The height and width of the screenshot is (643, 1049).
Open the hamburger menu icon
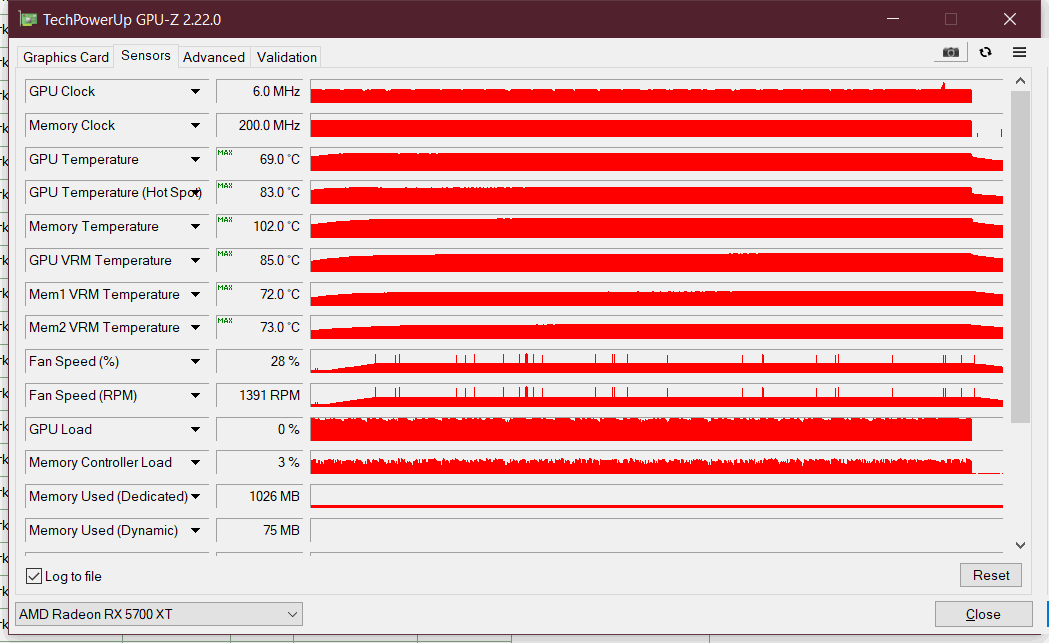(x=1020, y=52)
